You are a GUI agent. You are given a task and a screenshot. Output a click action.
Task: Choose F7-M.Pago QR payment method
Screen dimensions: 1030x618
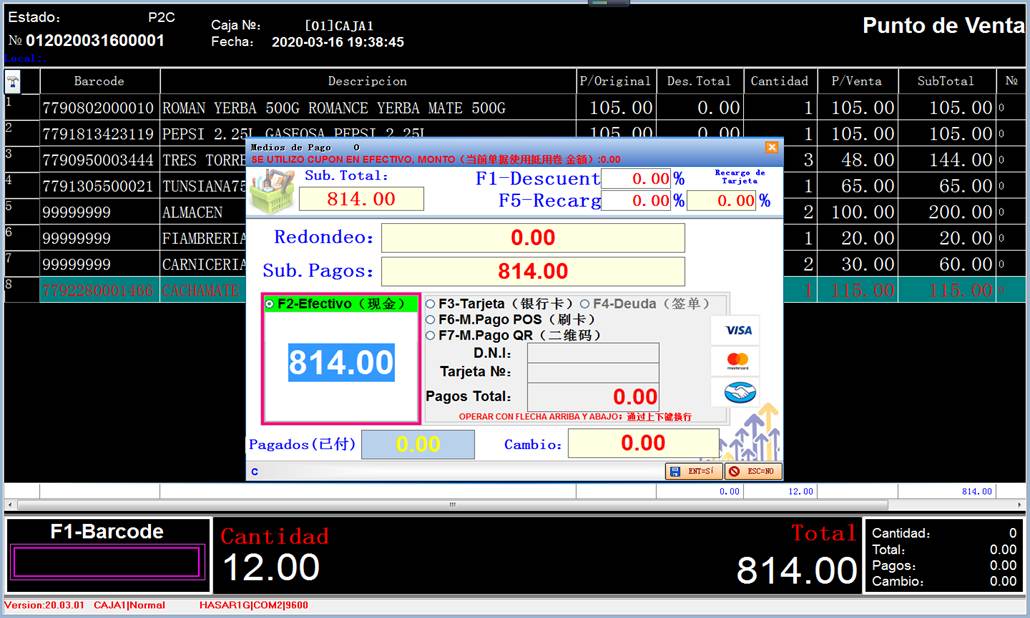[431, 336]
